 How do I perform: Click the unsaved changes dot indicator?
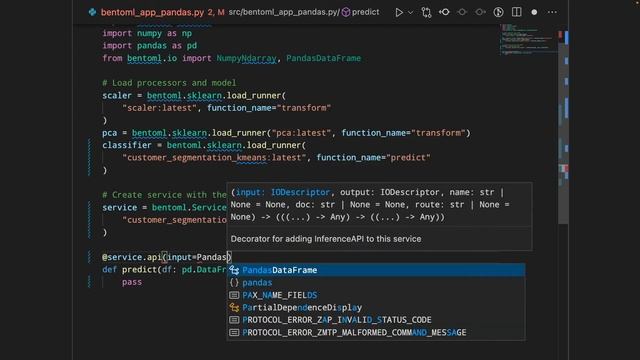[534, 12]
